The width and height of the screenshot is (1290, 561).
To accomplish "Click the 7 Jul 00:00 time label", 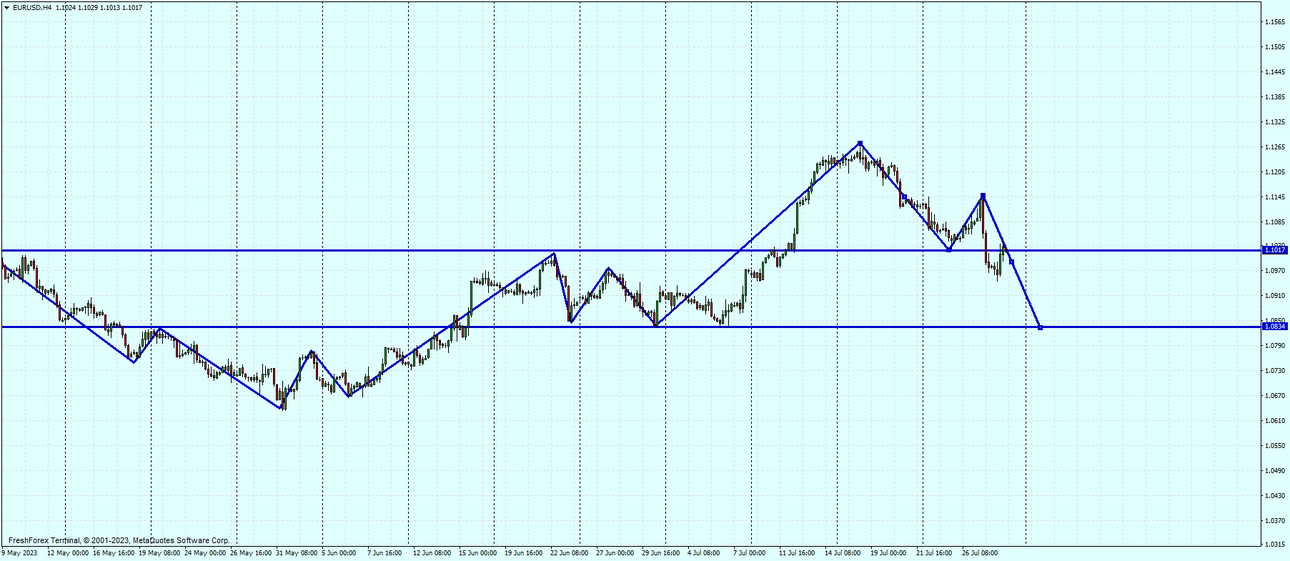I will point(749,553).
